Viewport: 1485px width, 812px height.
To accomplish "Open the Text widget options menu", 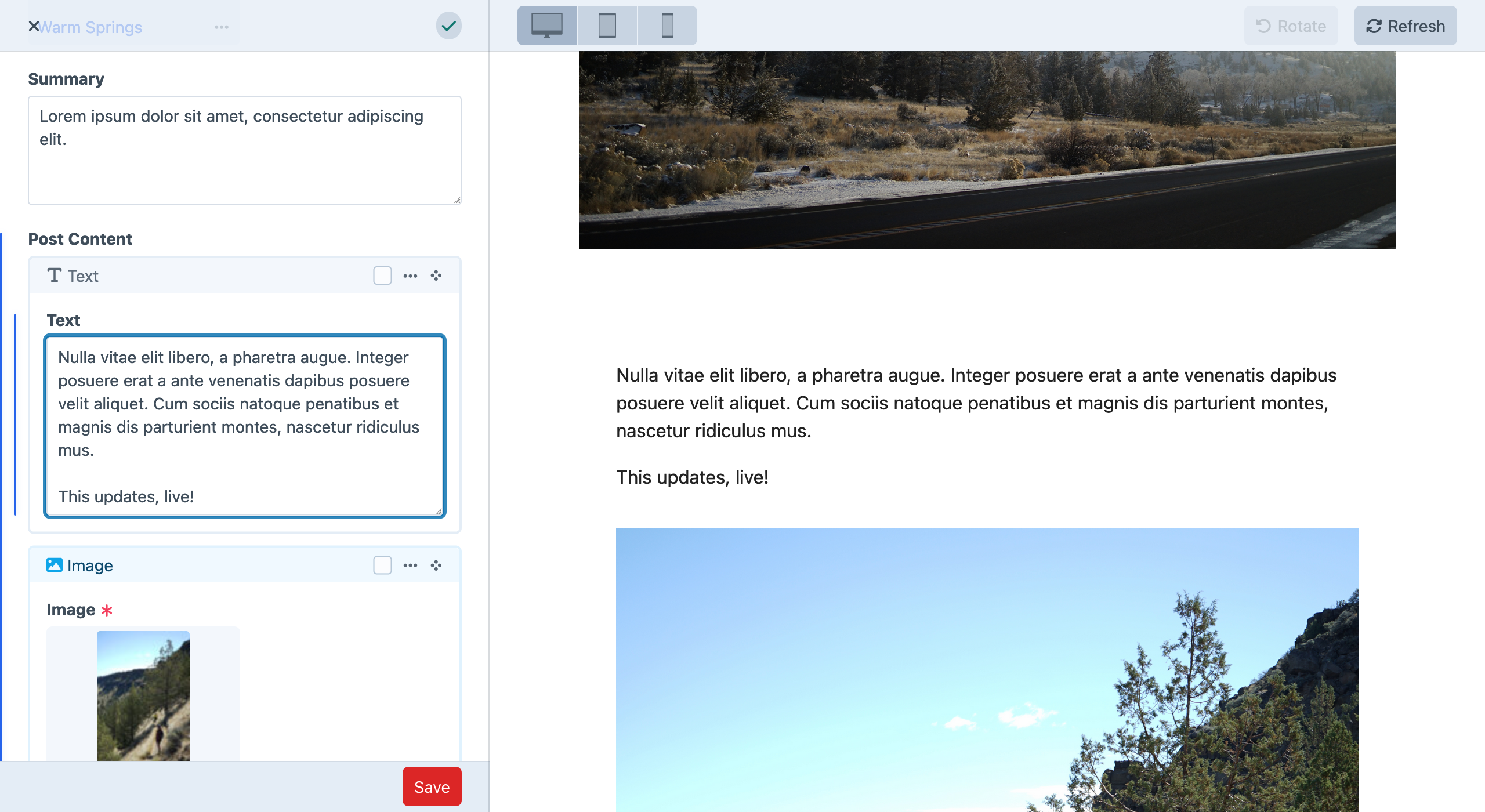I will pyautogui.click(x=411, y=275).
